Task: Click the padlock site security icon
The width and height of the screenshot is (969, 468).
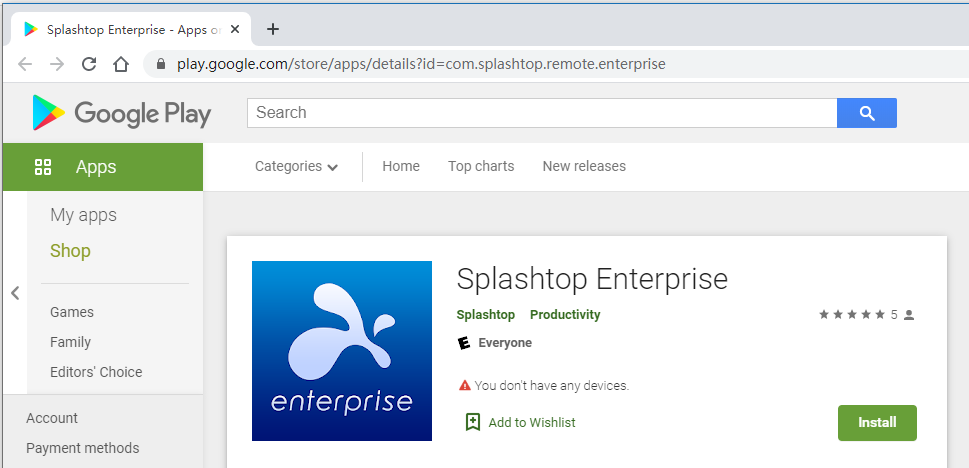Action: point(161,64)
